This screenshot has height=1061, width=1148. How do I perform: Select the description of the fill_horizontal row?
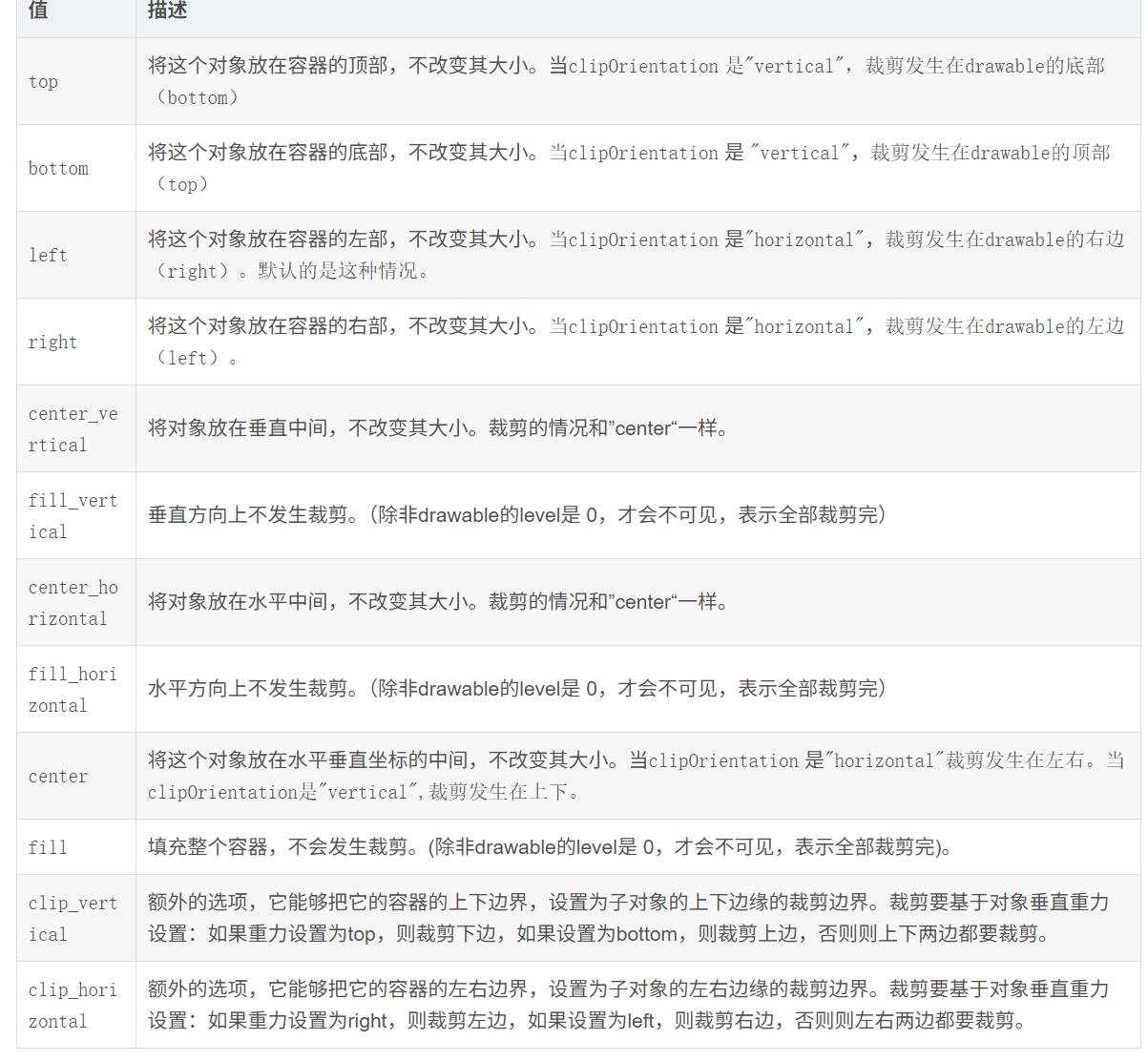point(517,689)
